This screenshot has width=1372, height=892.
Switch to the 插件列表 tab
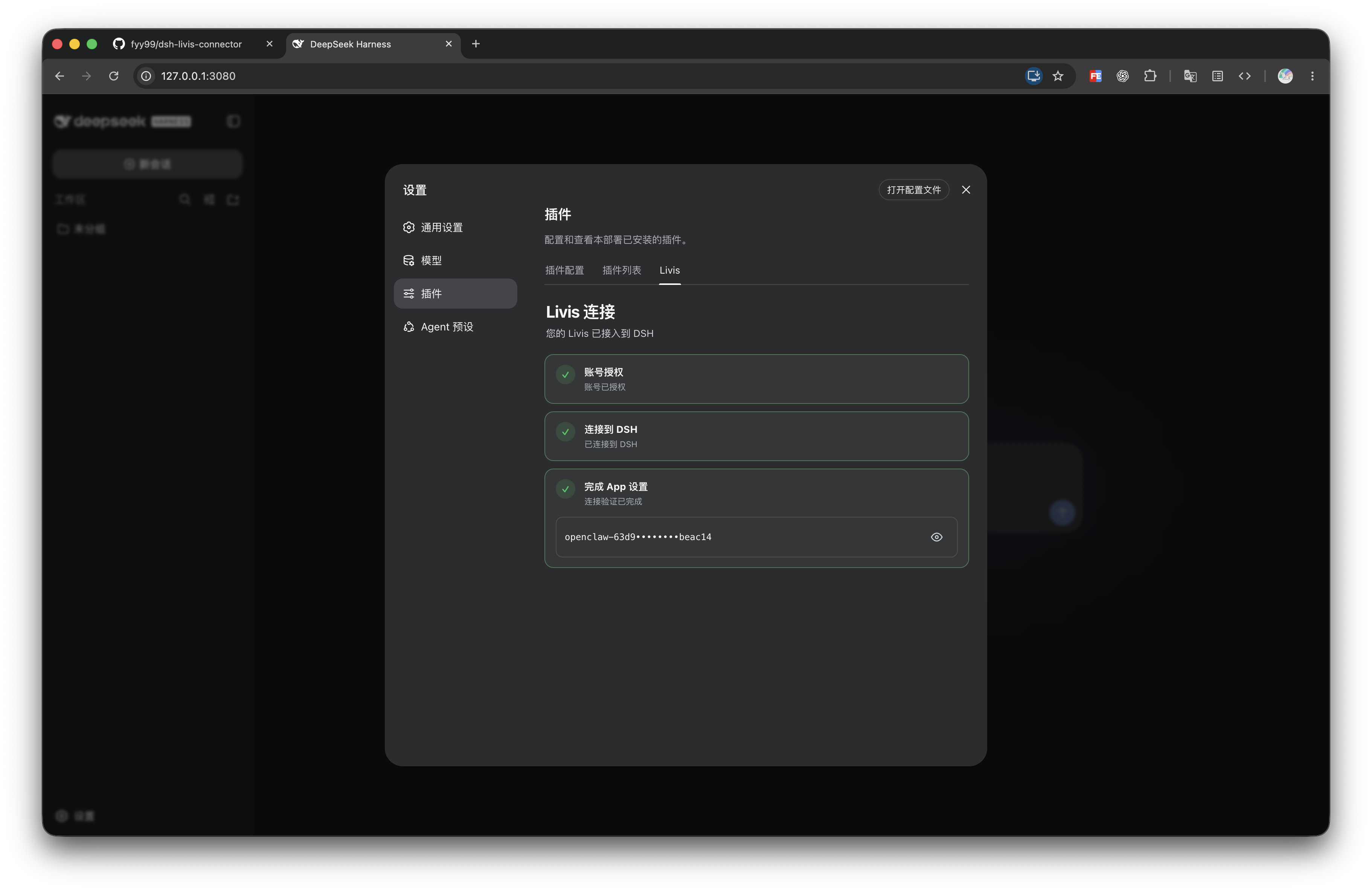coord(622,270)
